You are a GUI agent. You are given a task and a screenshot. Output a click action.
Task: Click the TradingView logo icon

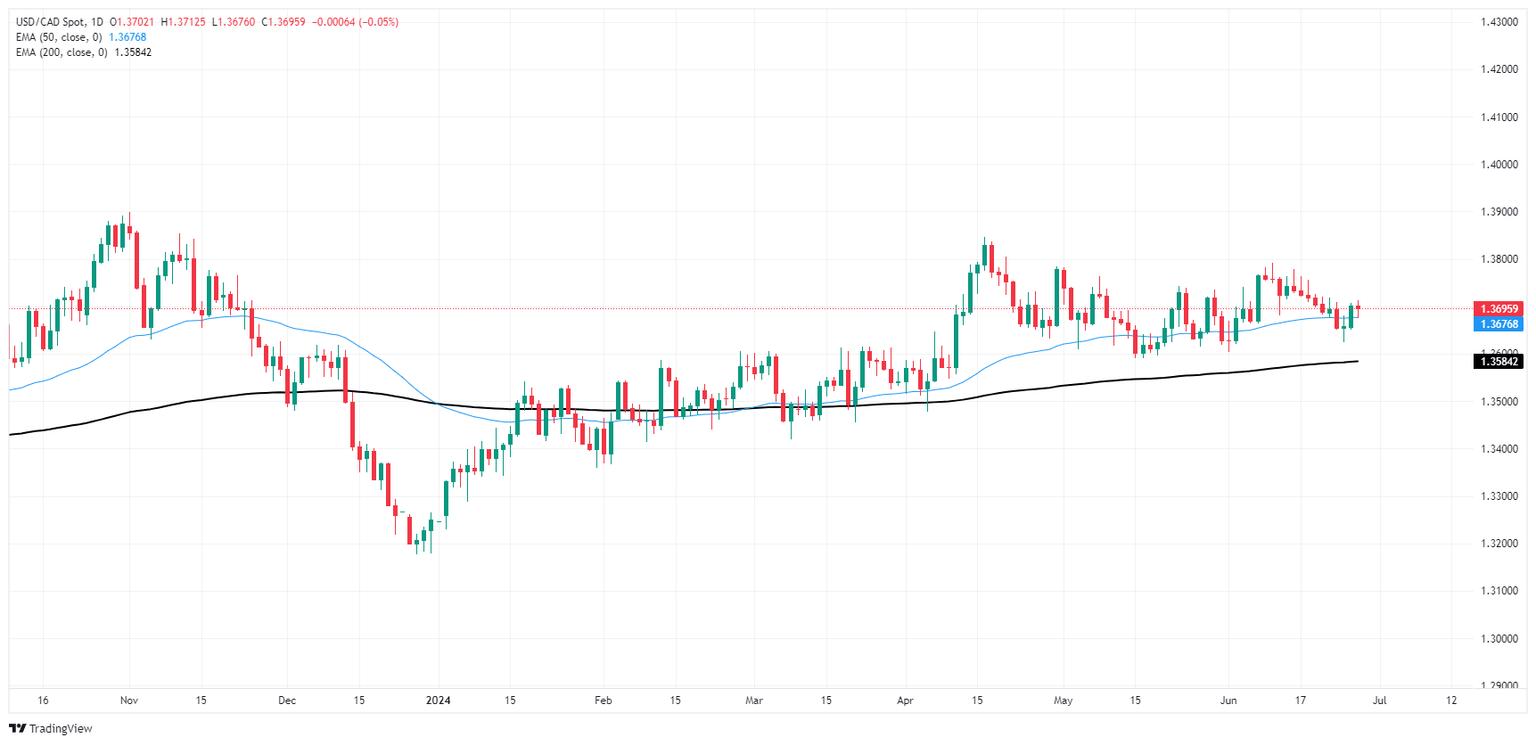pyautogui.click(x=19, y=729)
